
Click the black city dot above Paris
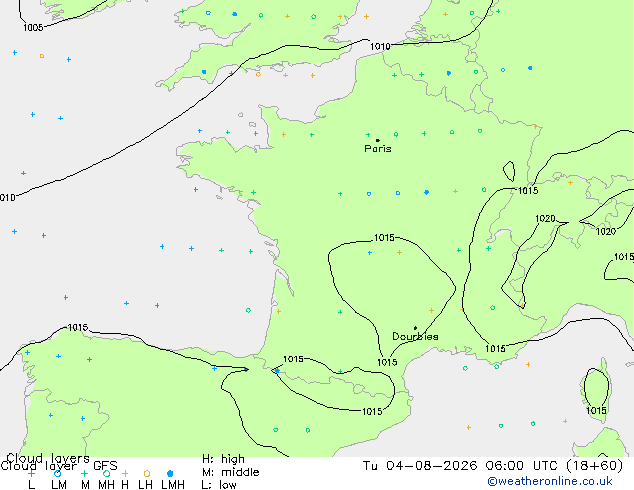coord(378,140)
